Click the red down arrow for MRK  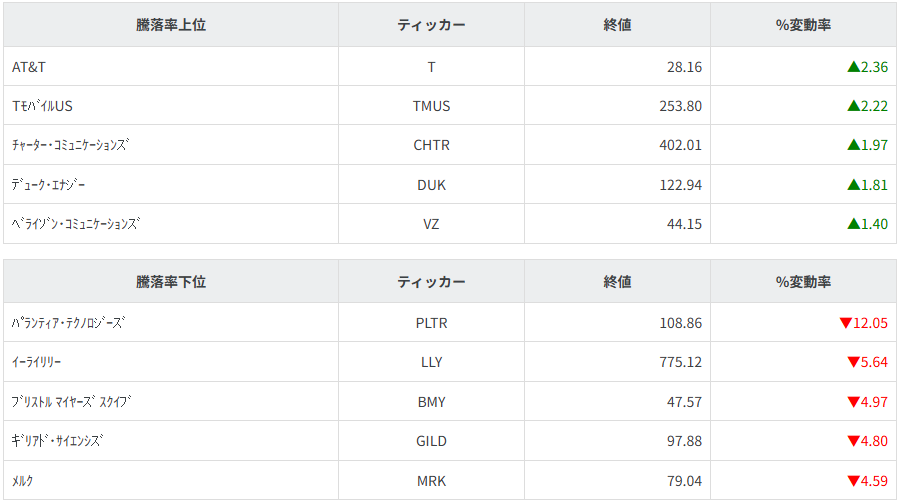[853, 481]
